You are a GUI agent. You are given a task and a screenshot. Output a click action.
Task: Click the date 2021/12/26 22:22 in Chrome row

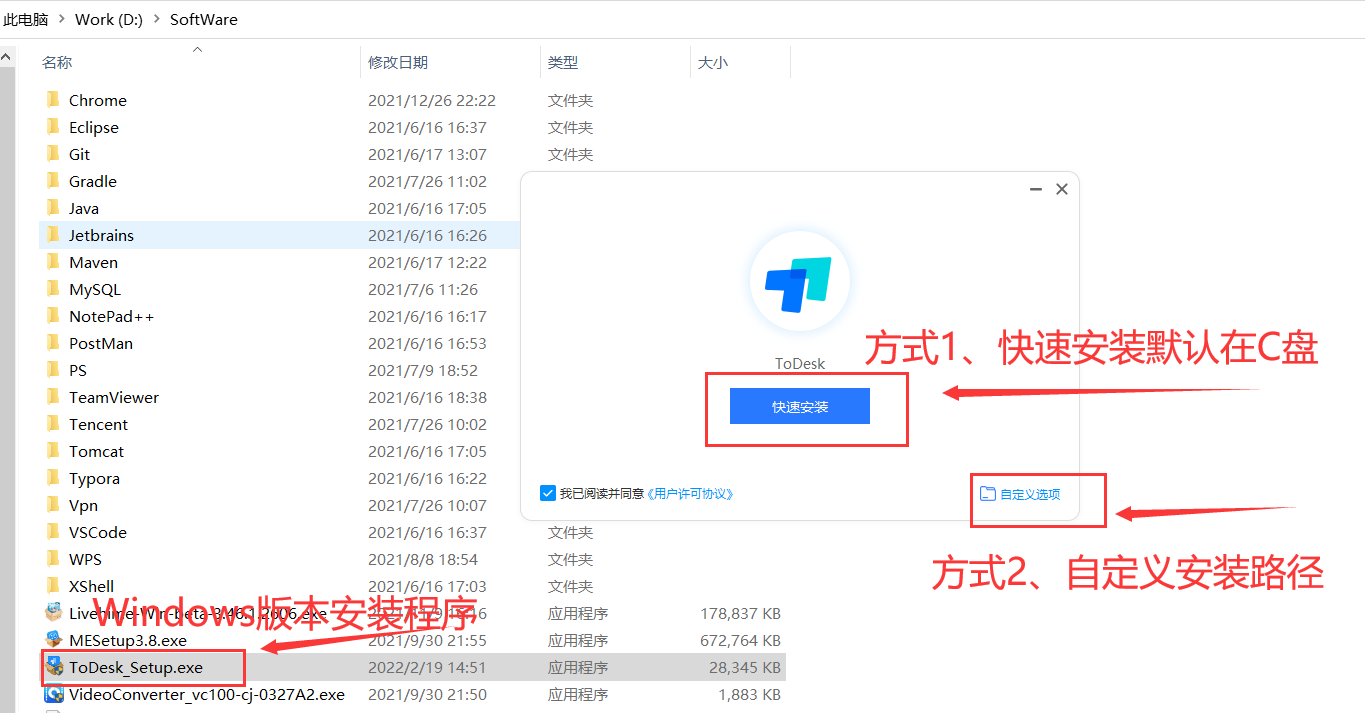pyautogui.click(x=432, y=100)
